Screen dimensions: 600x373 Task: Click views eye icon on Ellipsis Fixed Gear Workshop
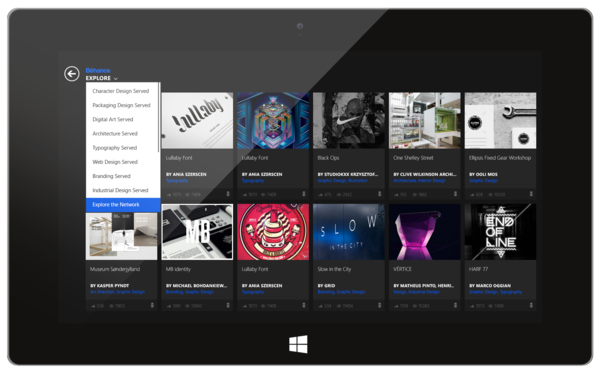(491, 195)
